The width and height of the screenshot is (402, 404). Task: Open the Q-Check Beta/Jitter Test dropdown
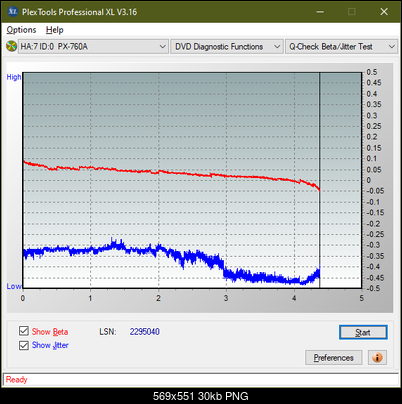pyautogui.click(x=341, y=47)
